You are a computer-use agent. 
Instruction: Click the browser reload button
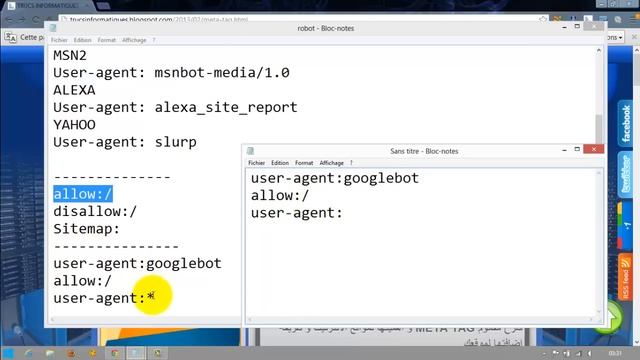36,19
